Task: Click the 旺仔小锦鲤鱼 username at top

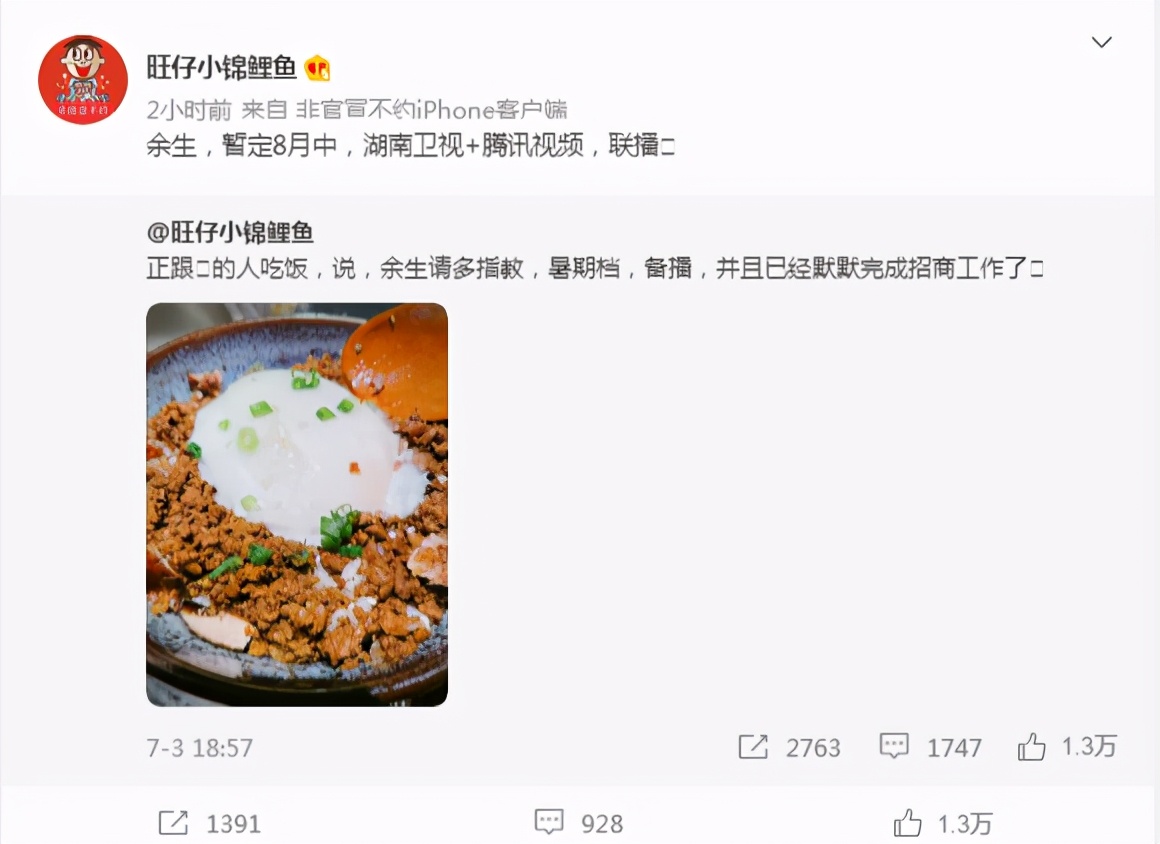Action: click(221, 68)
